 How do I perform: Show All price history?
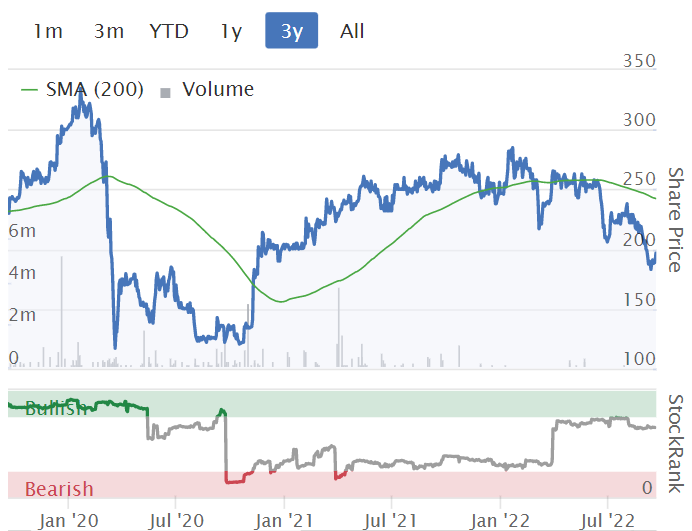352,31
